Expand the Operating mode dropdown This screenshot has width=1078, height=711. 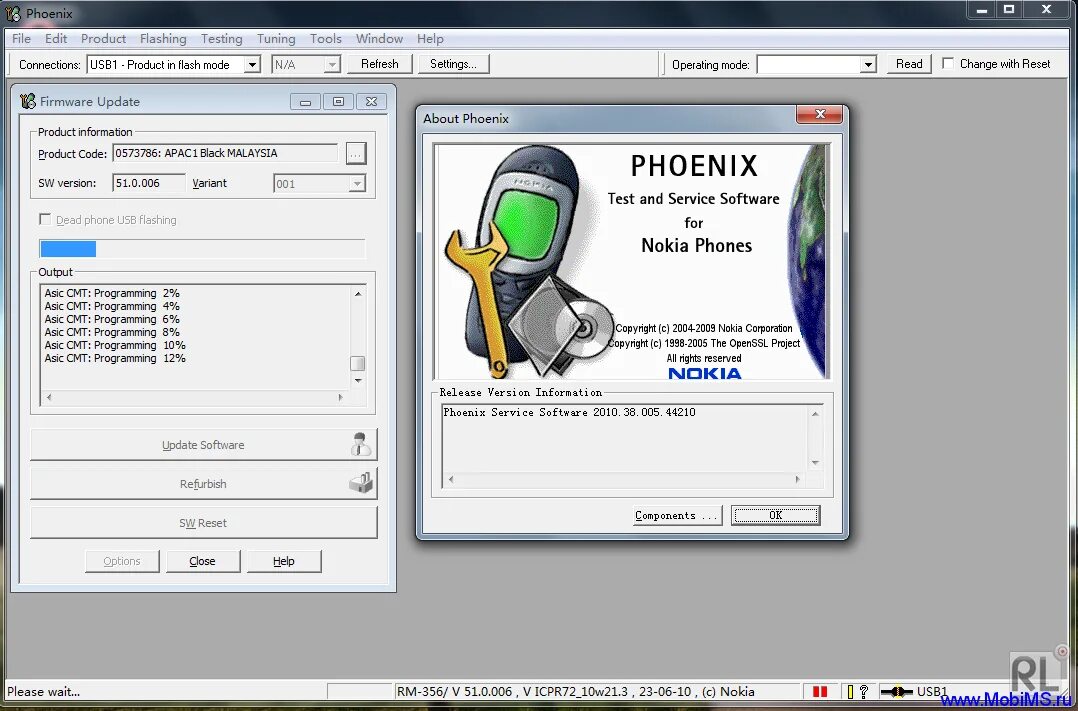coord(868,65)
